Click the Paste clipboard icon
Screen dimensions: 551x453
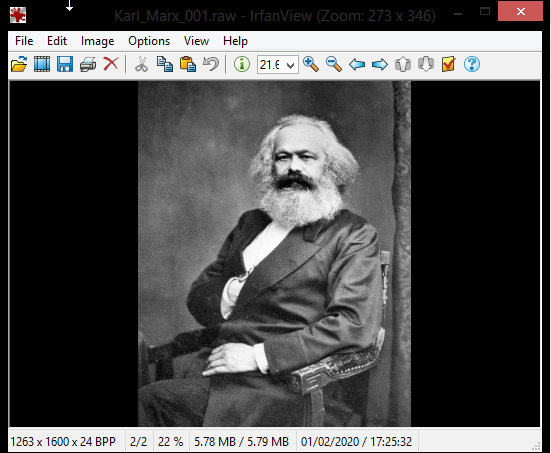(x=188, y=64)
